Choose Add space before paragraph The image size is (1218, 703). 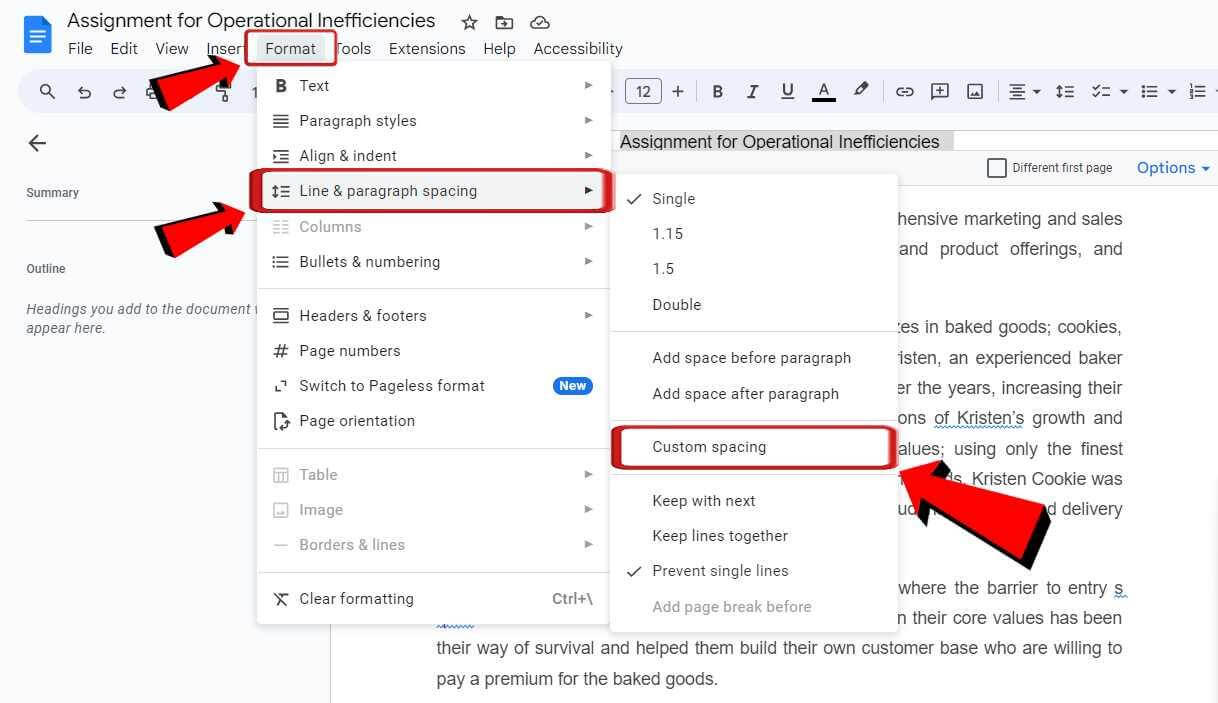pos(751,357)
